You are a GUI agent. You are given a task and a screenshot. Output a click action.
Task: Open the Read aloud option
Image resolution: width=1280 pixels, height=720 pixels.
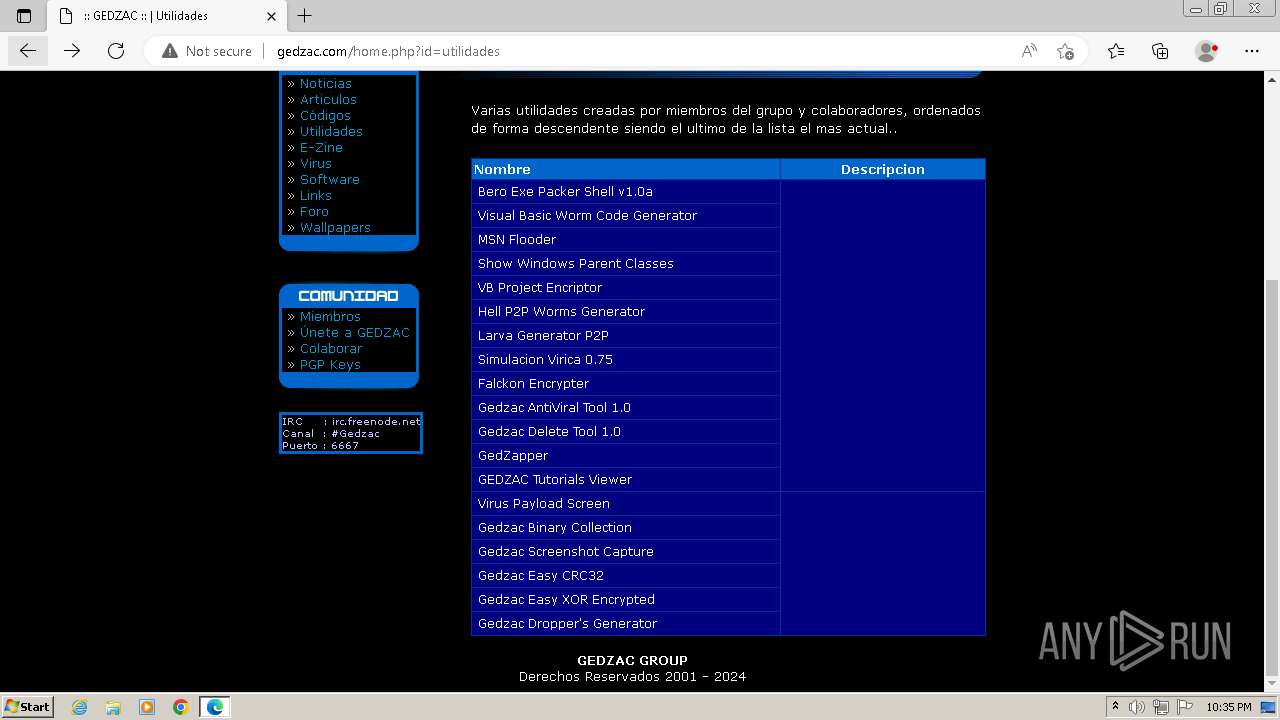tap(1028, 51)
